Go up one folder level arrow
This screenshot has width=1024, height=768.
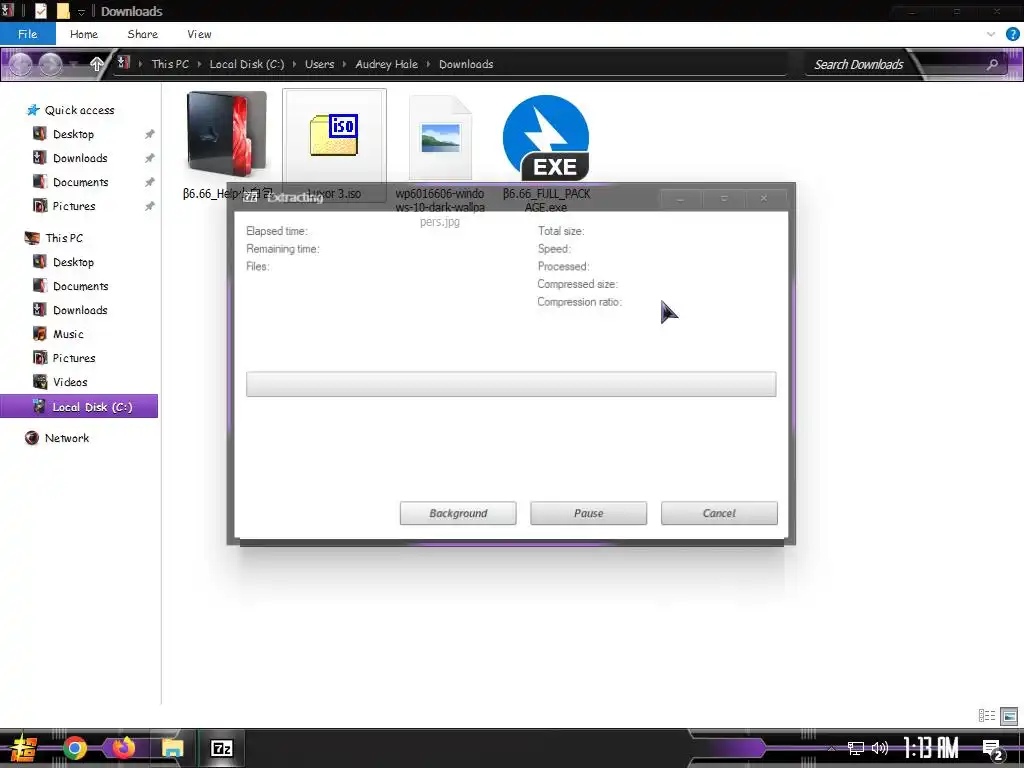[x=97, y=63]
